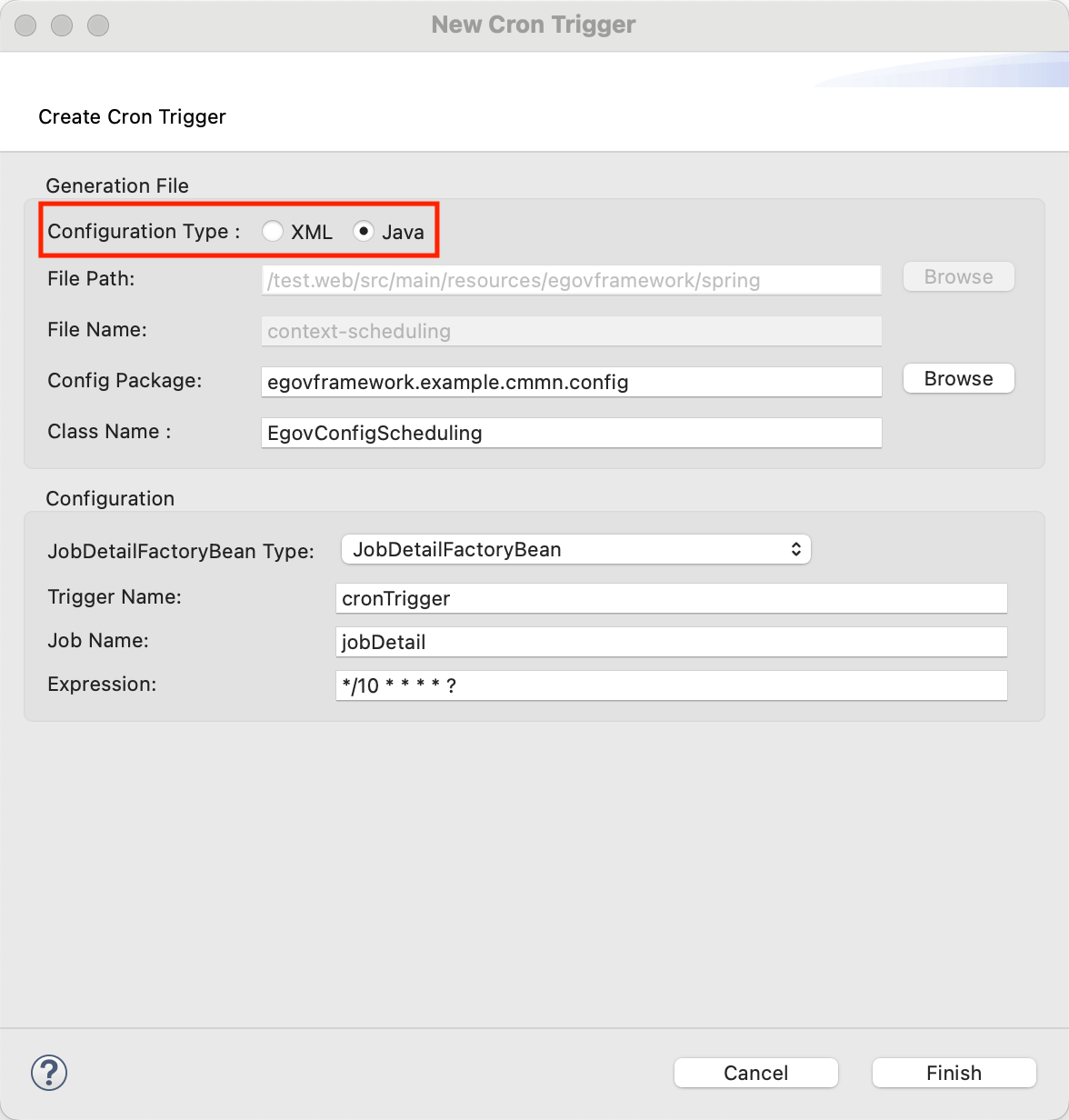The width and height of the screenshot is (1069, 1120).
Task: Choose the Java configuration type option
Action: (x=364, y=232)
